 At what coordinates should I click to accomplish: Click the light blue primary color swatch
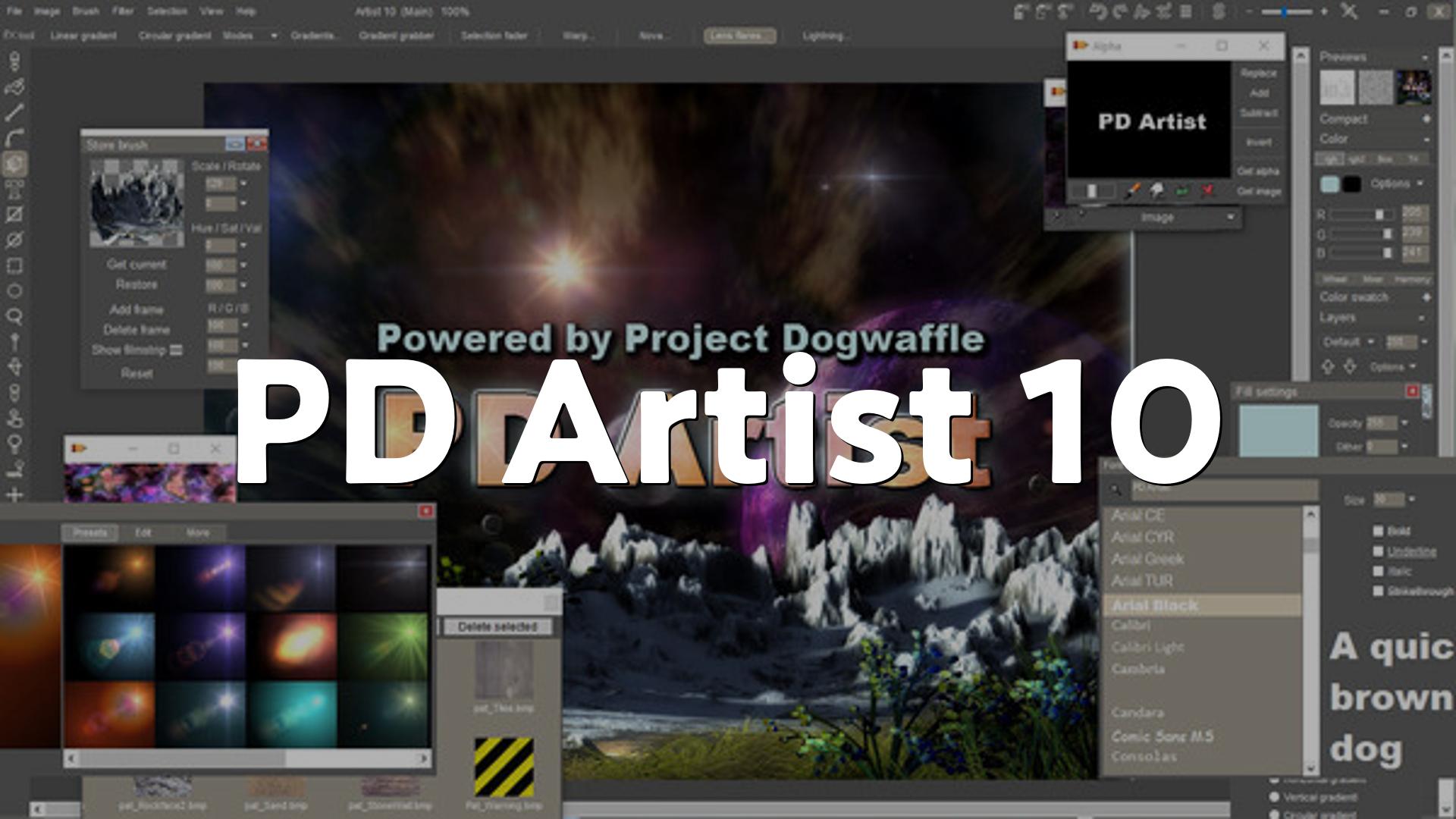click(x=1329, y=184)
